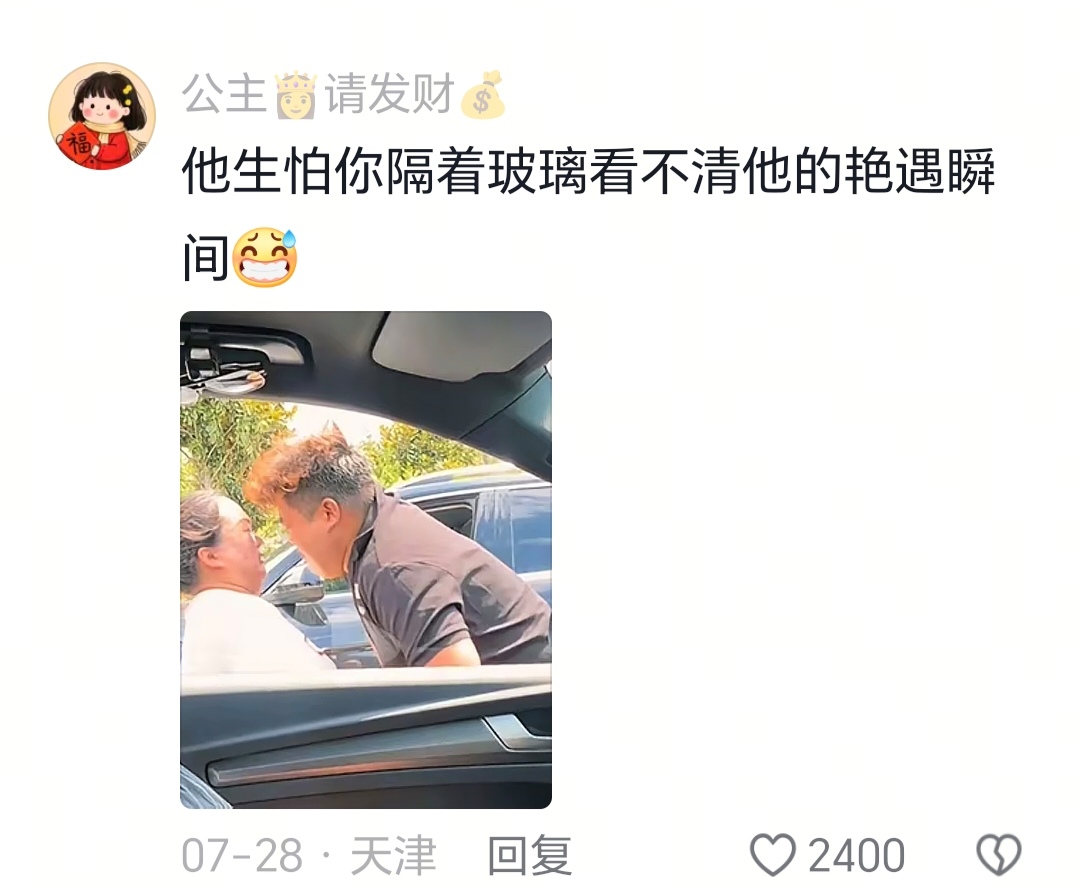Click the 07-28 date stamp
Viewport: 1080px width, 887px height.
coord(242,855)
